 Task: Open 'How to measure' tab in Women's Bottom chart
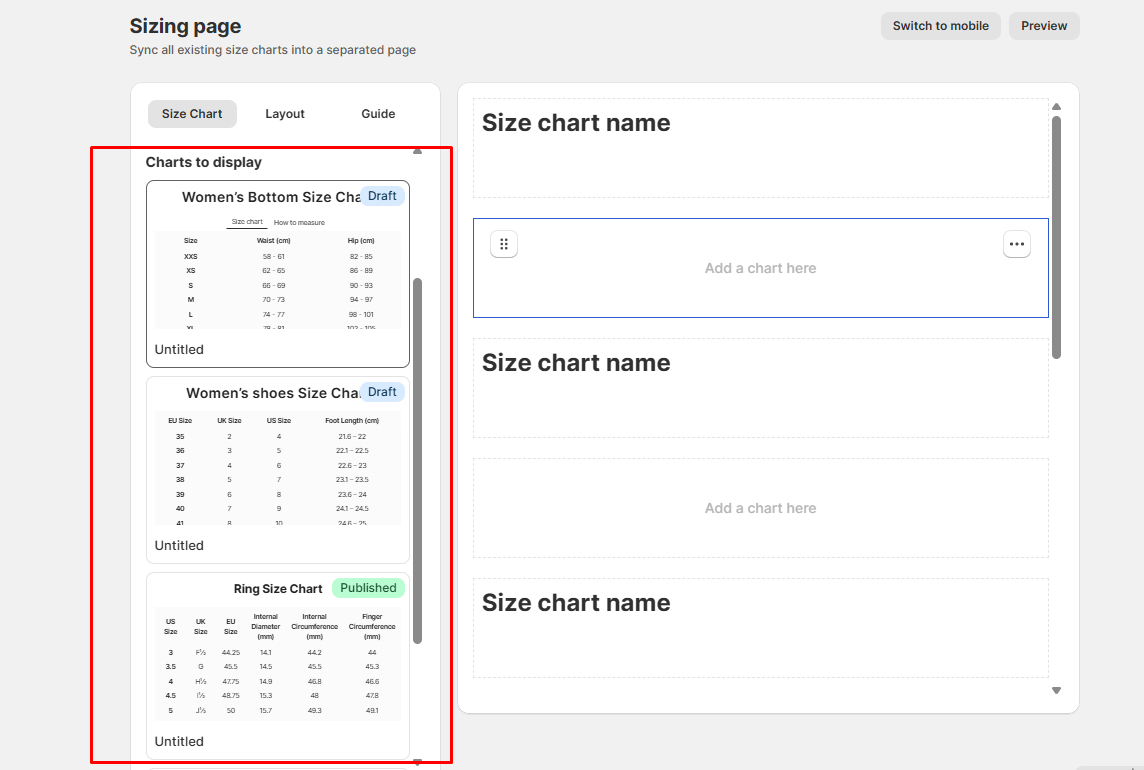click(x=299, y=222)
